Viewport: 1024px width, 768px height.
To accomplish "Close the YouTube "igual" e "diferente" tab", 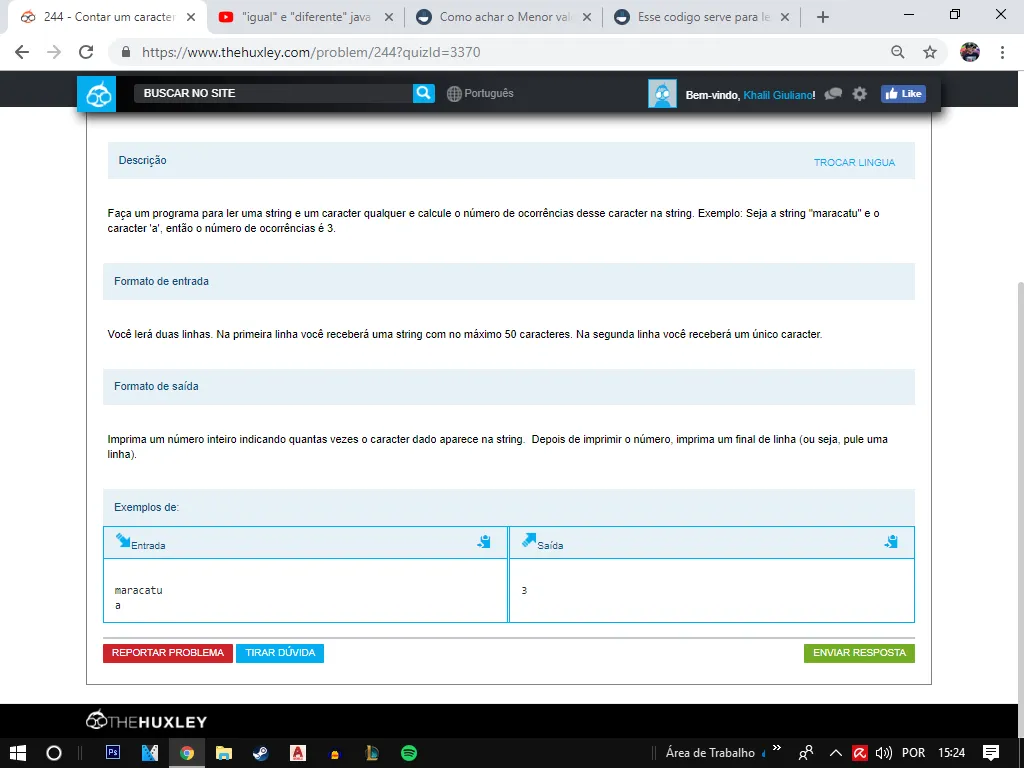I will pyautogui.click(x=389, y=18).
